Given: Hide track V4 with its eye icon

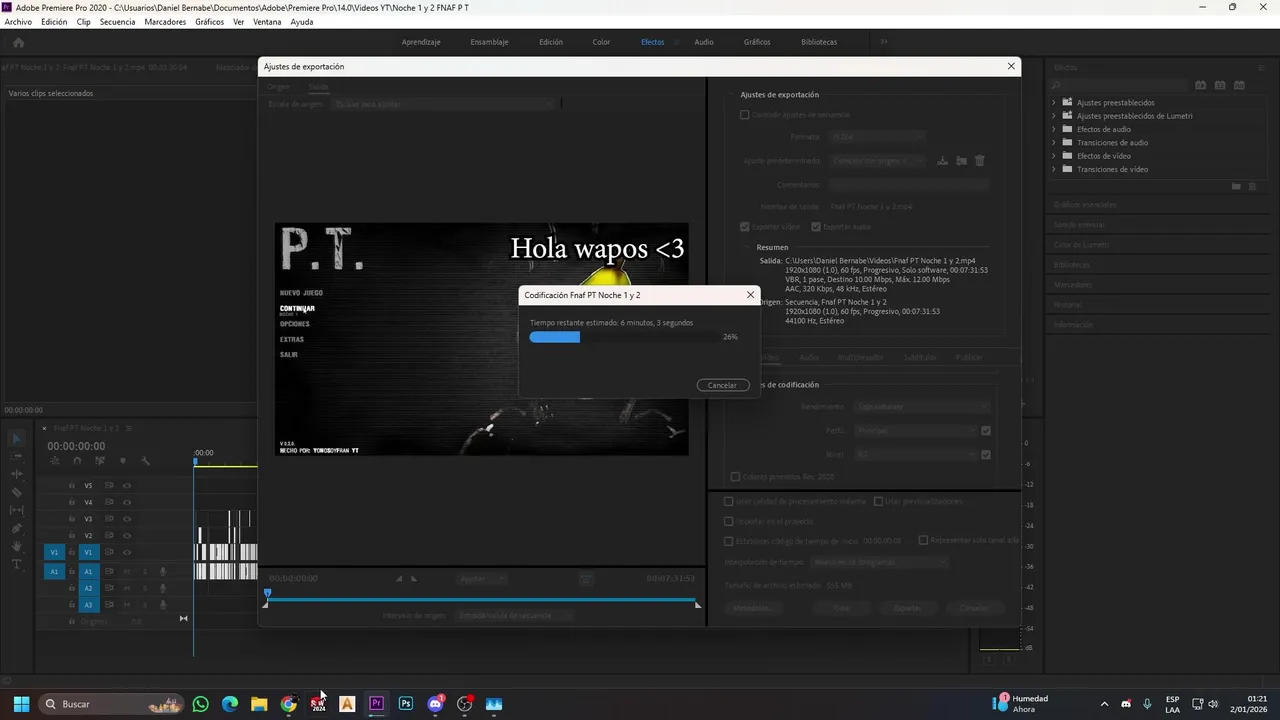Looking at the screenshot, I should [127, 502].
